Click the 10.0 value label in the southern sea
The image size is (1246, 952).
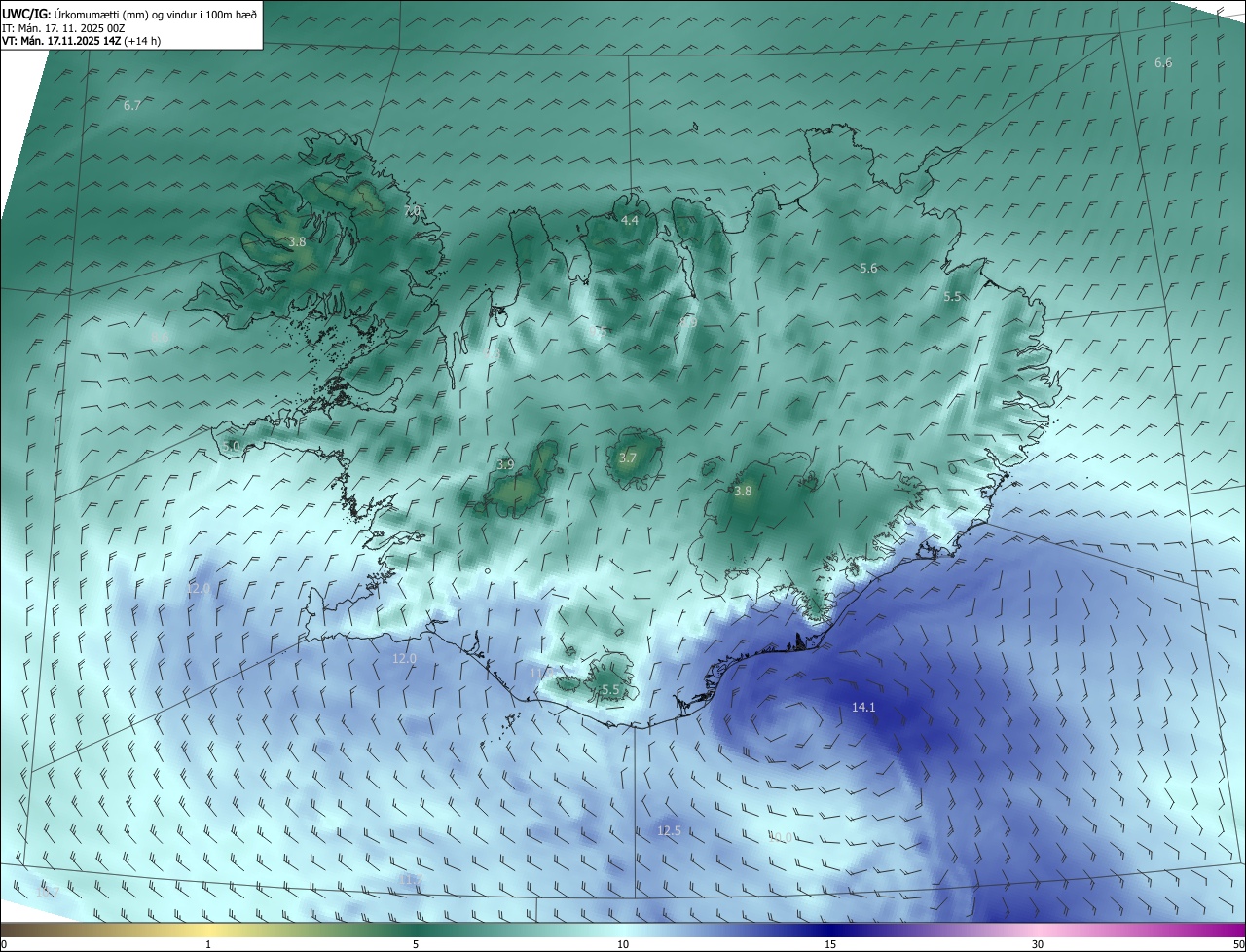(780, 837)
